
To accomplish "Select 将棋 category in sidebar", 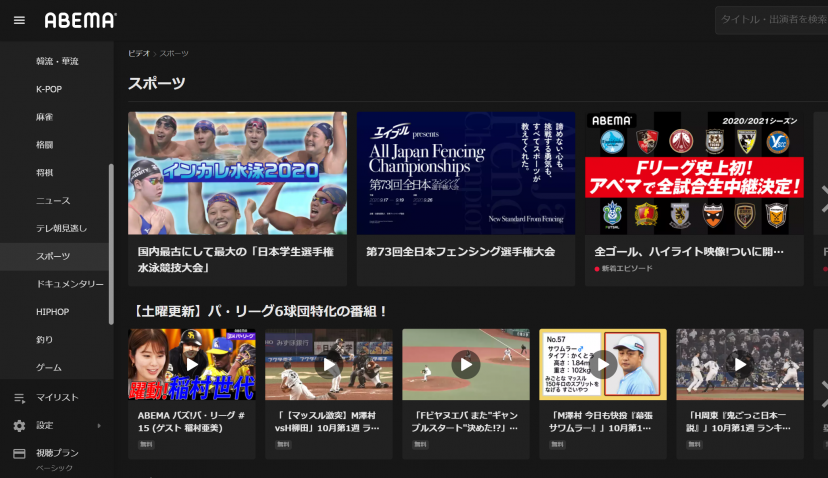I will pyautogui.click(x=44, y=173).
